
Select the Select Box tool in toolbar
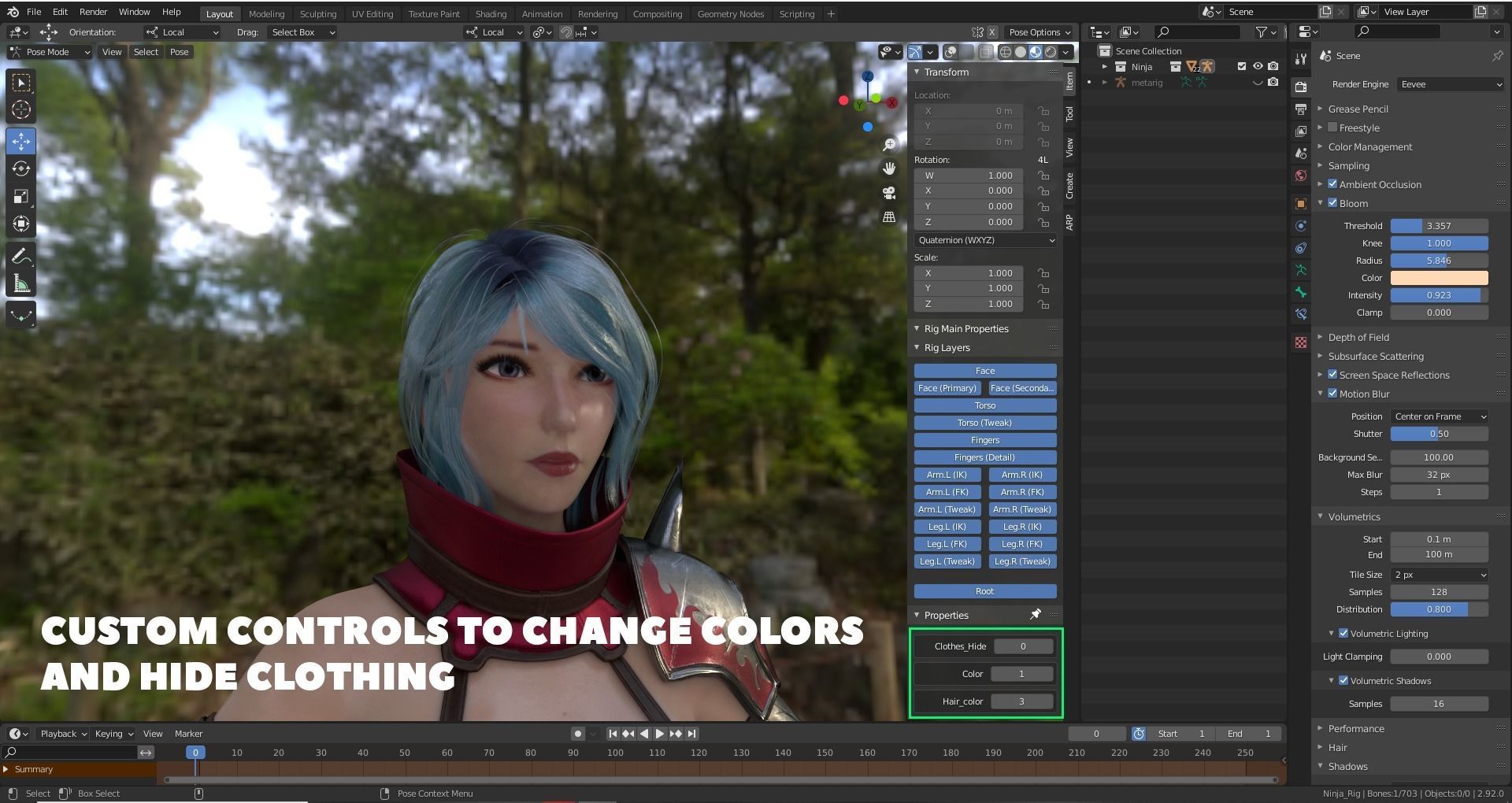[21, 83]
